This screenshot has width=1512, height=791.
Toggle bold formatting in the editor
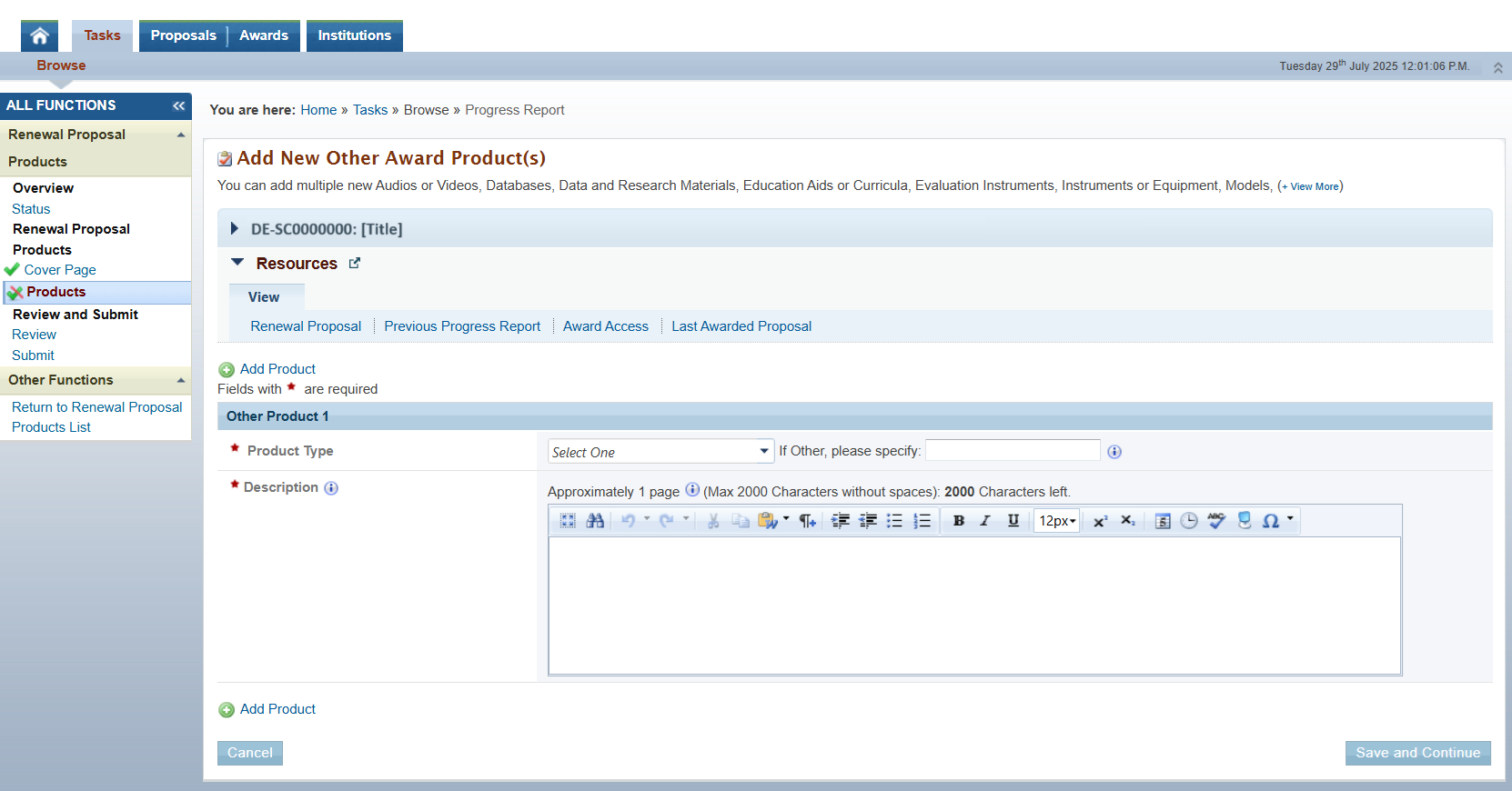[x=958, y=521]
